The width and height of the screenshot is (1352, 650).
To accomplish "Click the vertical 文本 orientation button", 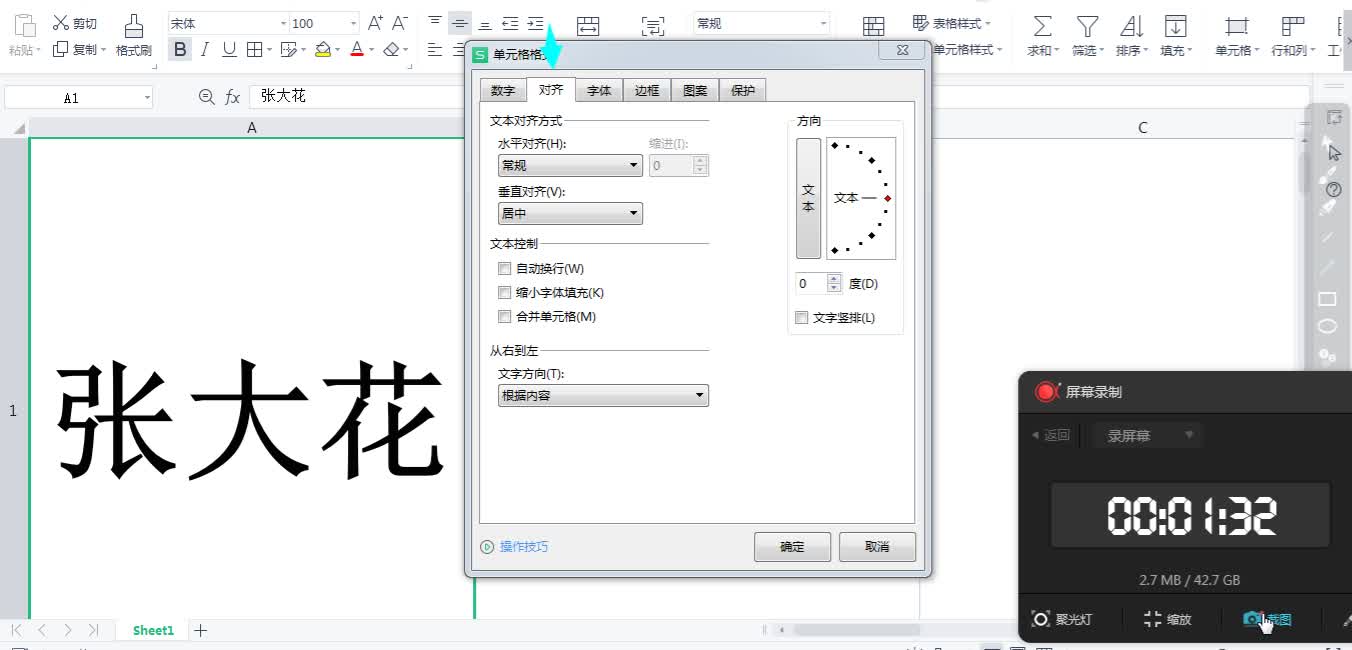I will click(x=808, y=198).
